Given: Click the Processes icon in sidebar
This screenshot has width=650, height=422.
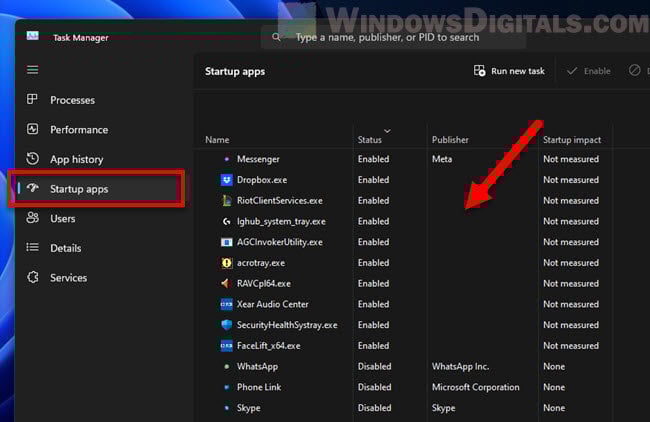Looking at the screenshot, I should click(x=32, y=99).
